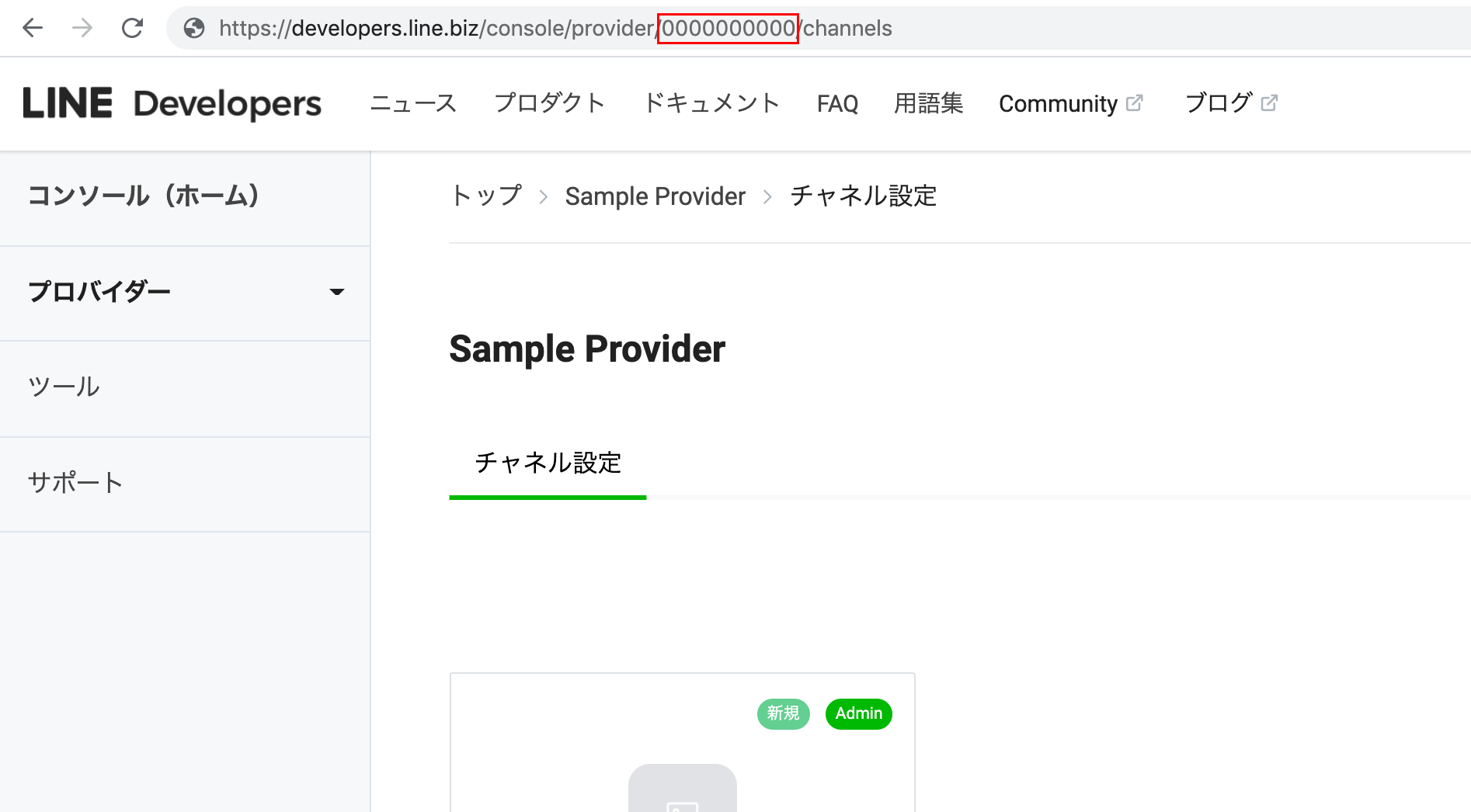Open the ドキュメント menu item

pos(711,103)
